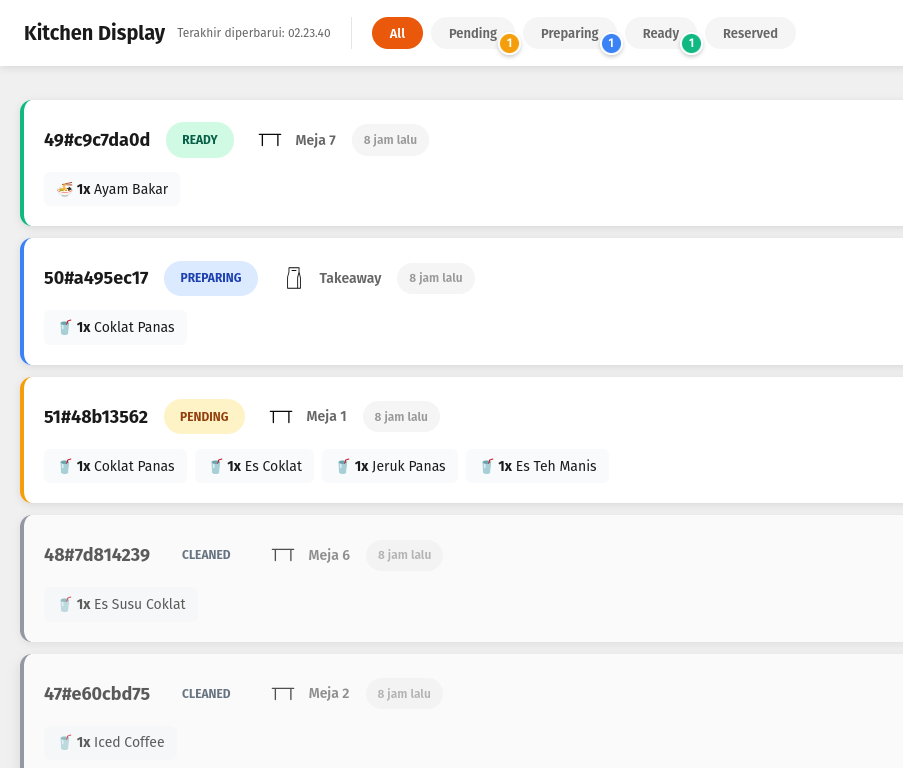Select the 1x Es Coklat item
This screenshot has height=768, width=903.
tap(255, 466)
